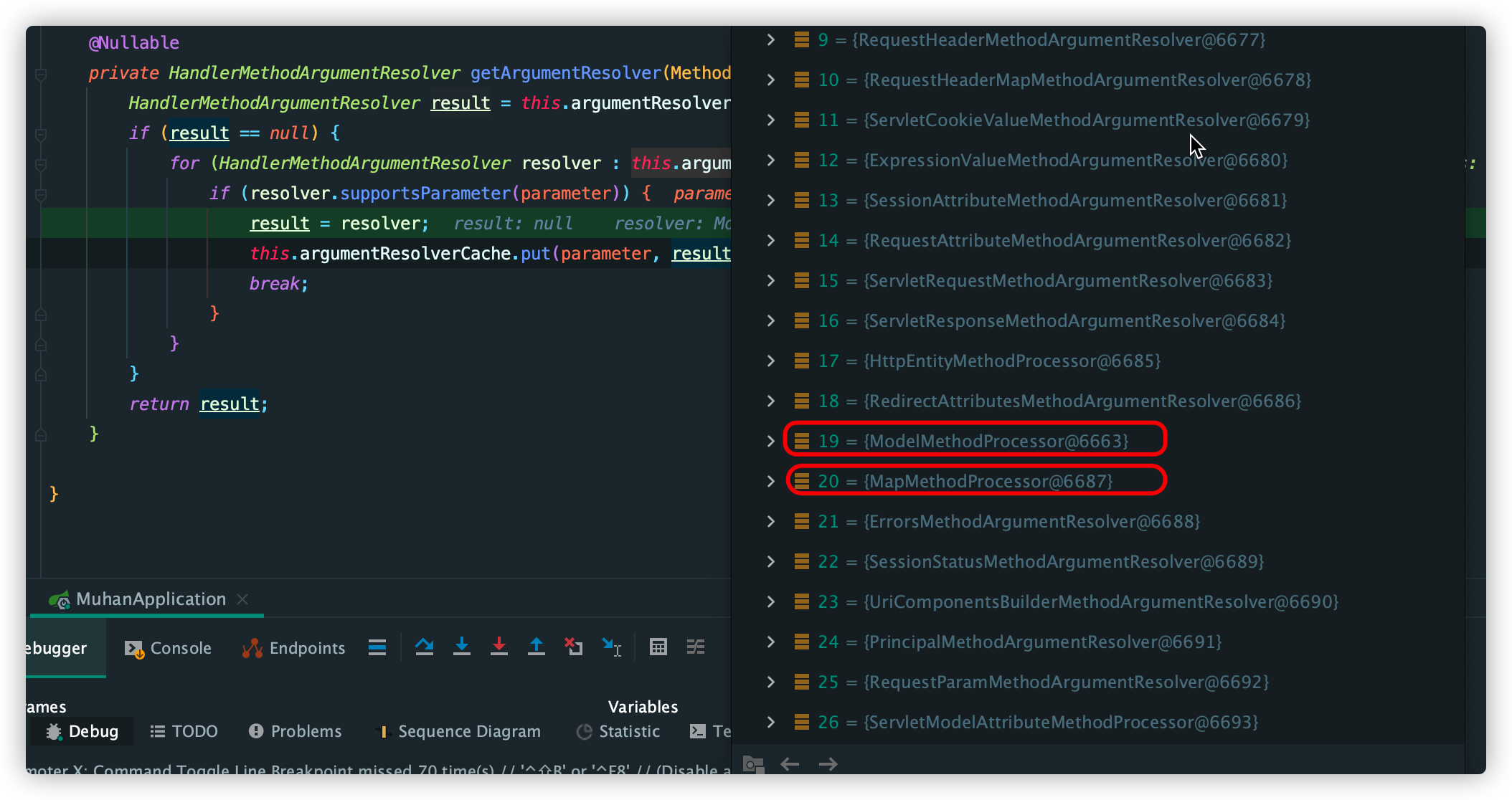1512x800 pixels.
Task: Expand the MapMethodProcessor@6687 entry
Action: coord(771,481)
